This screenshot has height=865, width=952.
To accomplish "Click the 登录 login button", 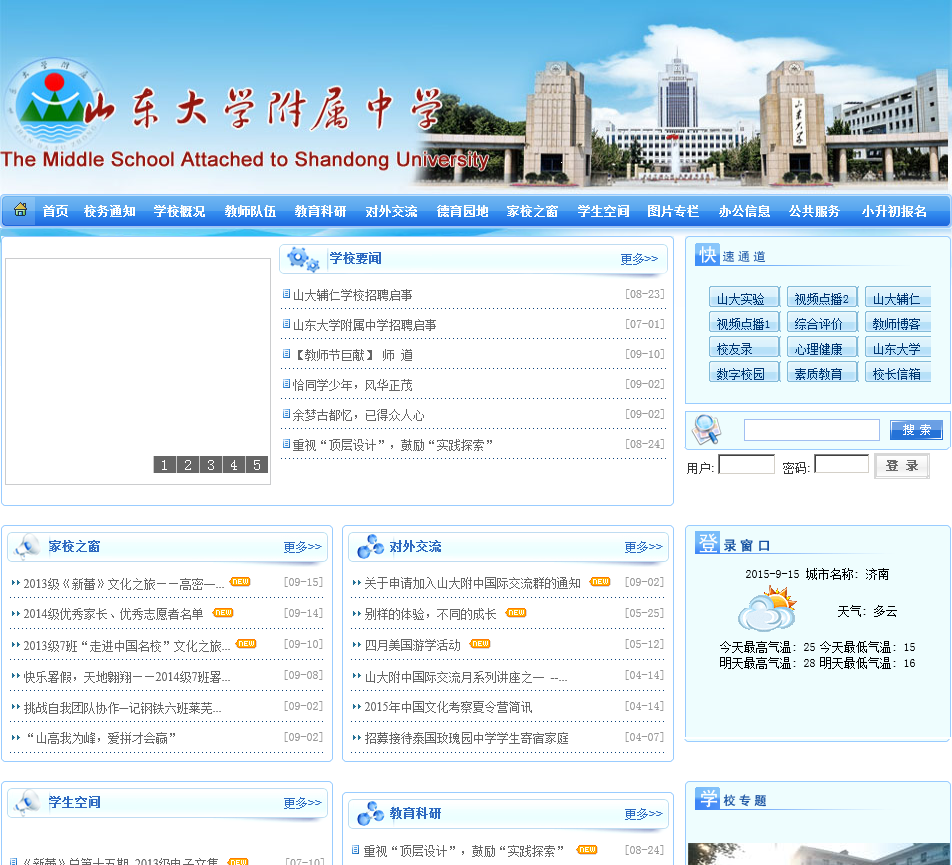I will 902,466.
